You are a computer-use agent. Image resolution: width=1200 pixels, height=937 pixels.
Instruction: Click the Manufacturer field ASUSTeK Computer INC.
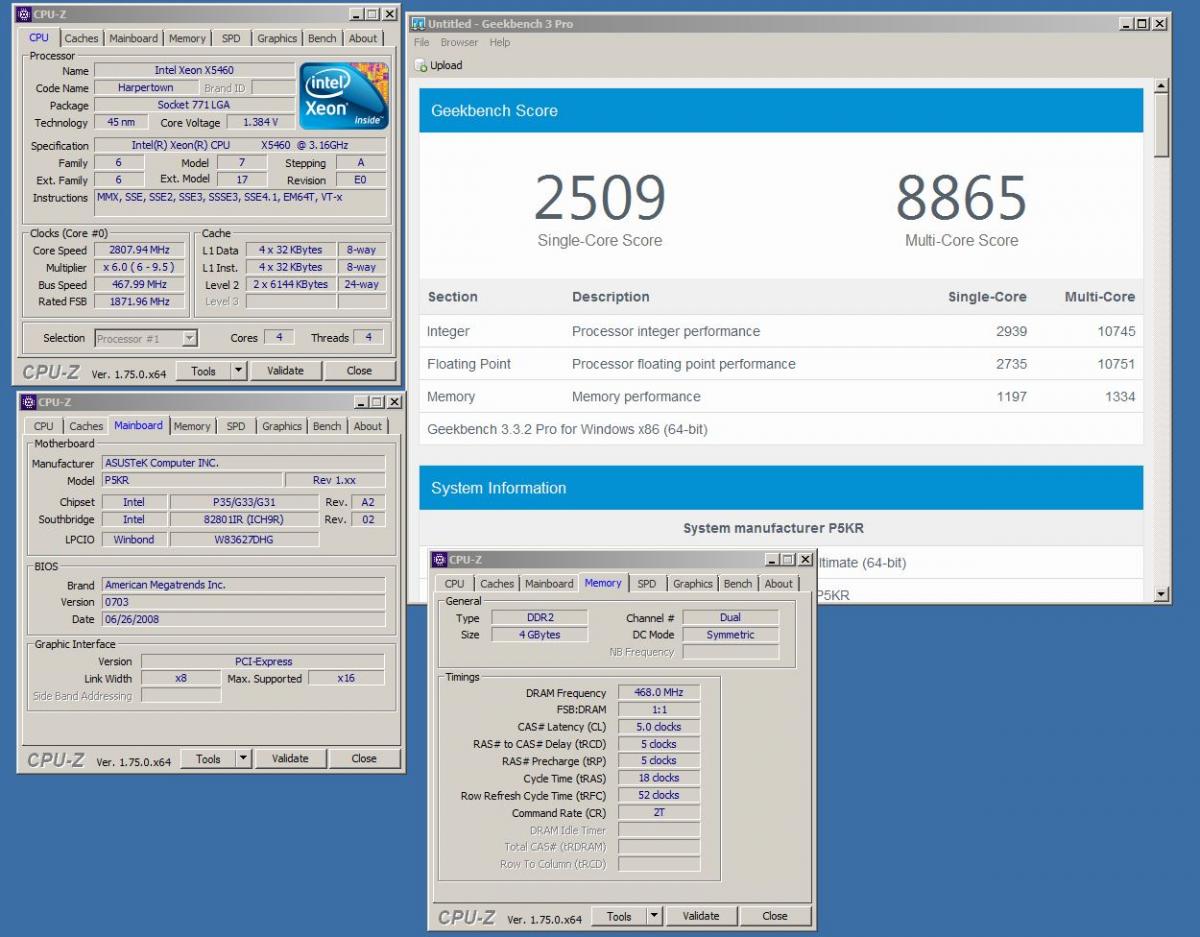pyautogui.click(x=243, y=463)
